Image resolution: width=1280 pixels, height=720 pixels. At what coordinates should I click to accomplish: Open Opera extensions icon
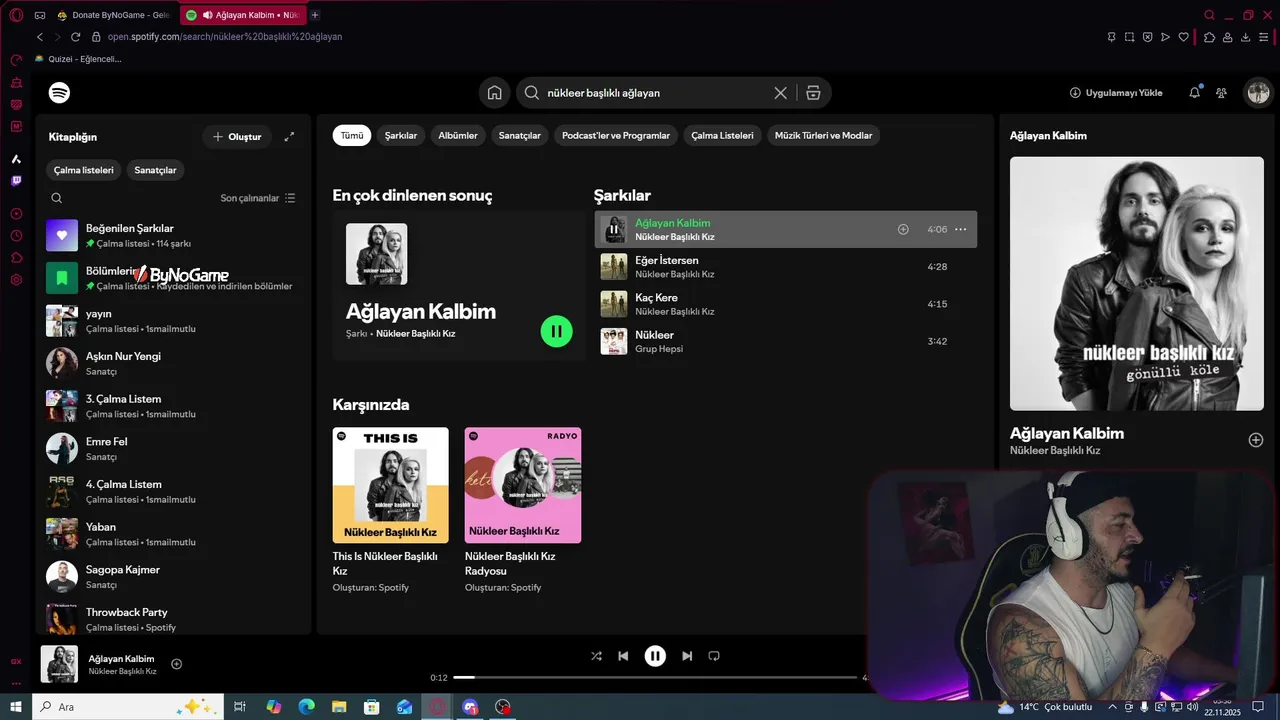pyautogui.click(x=1210, y=37)
